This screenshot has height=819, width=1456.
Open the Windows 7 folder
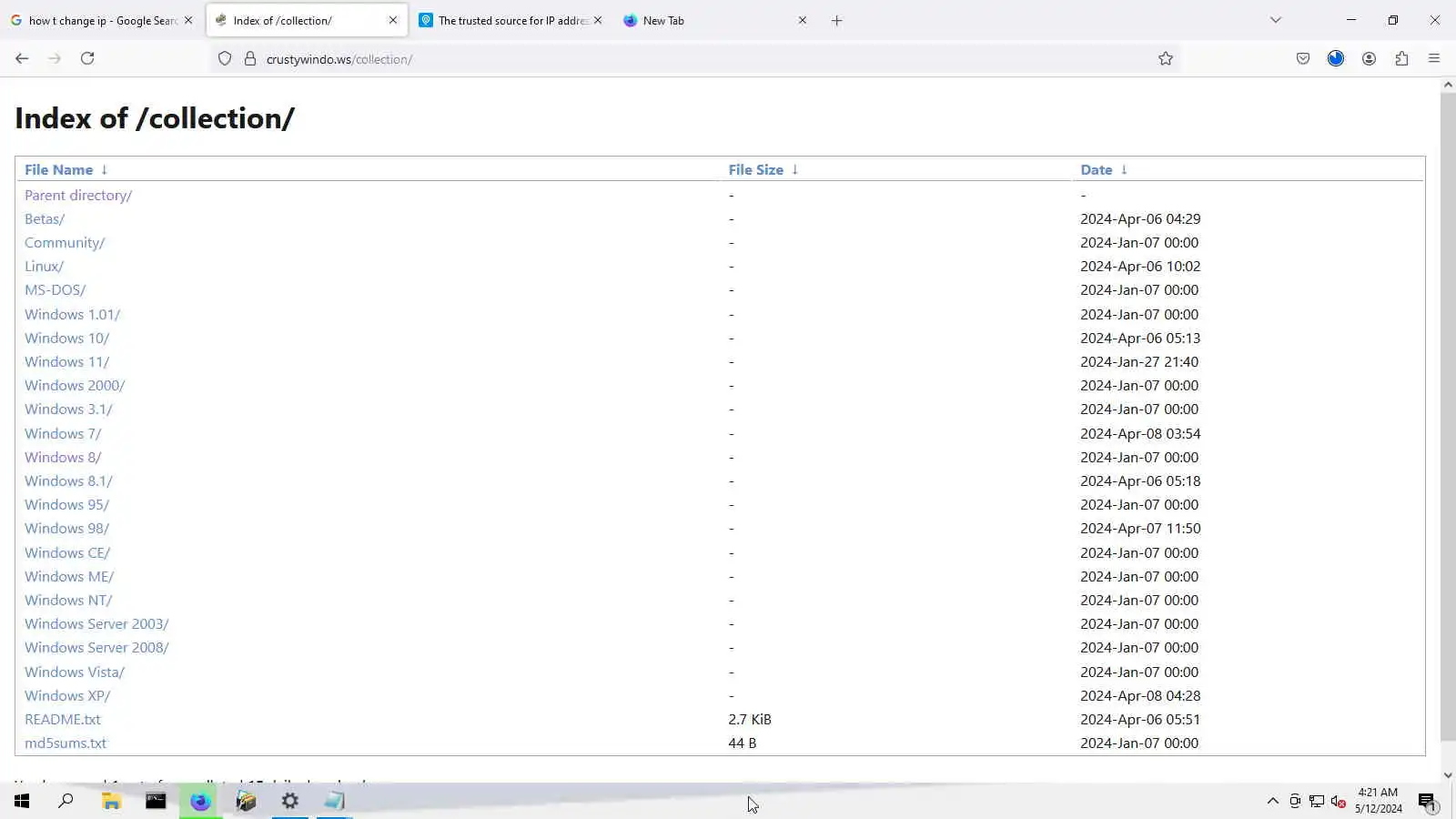[x=63, y=434]
